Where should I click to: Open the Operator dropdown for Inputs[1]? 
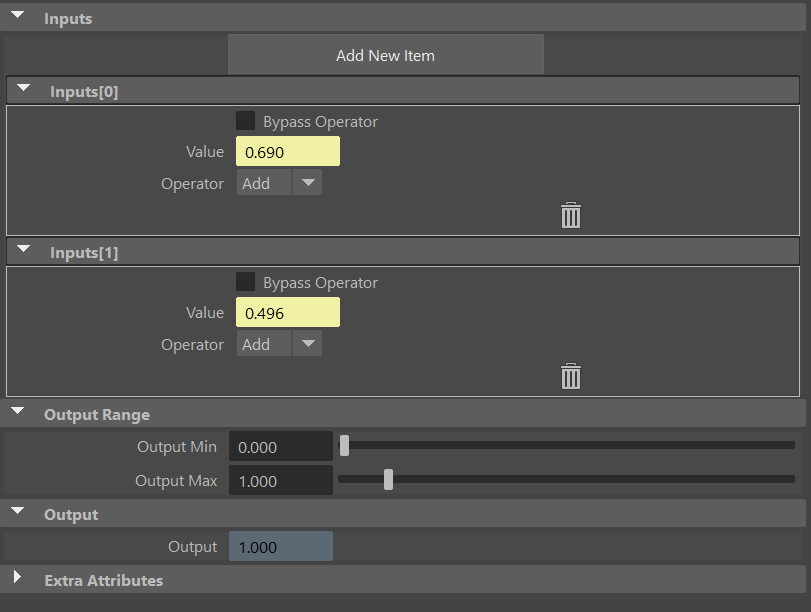(307, 344)
